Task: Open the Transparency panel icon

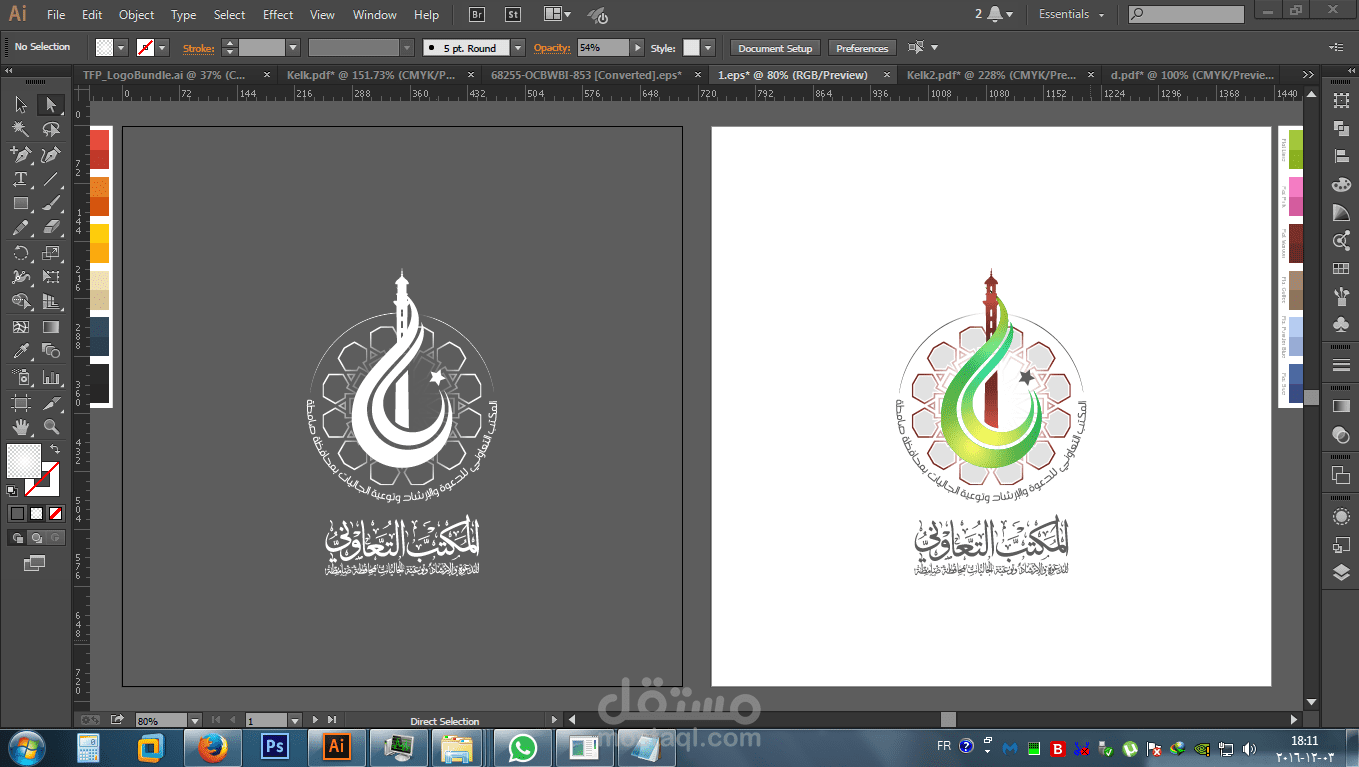Action: coord(1341,435)
